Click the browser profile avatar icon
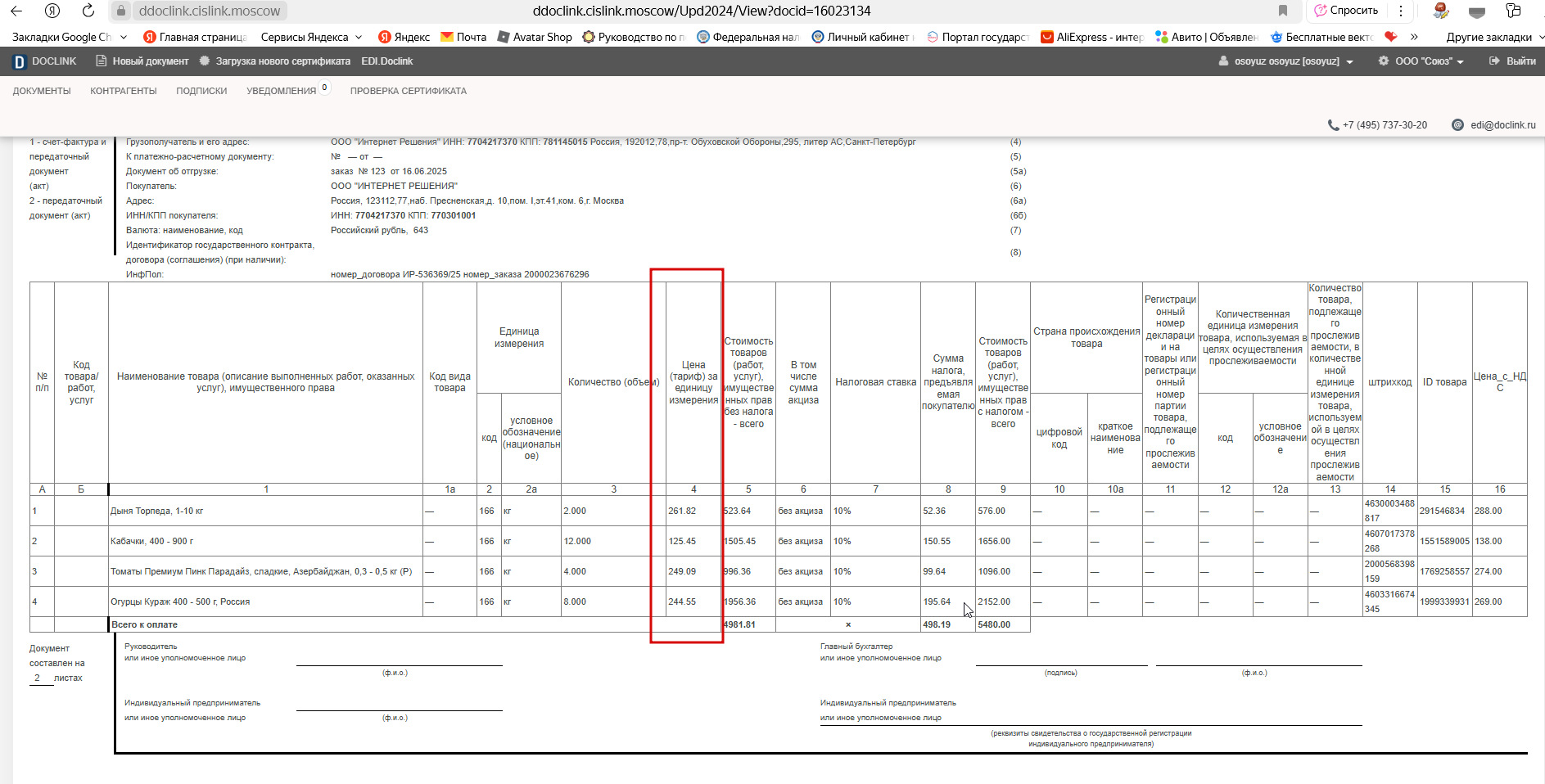 click(1441, 11)
